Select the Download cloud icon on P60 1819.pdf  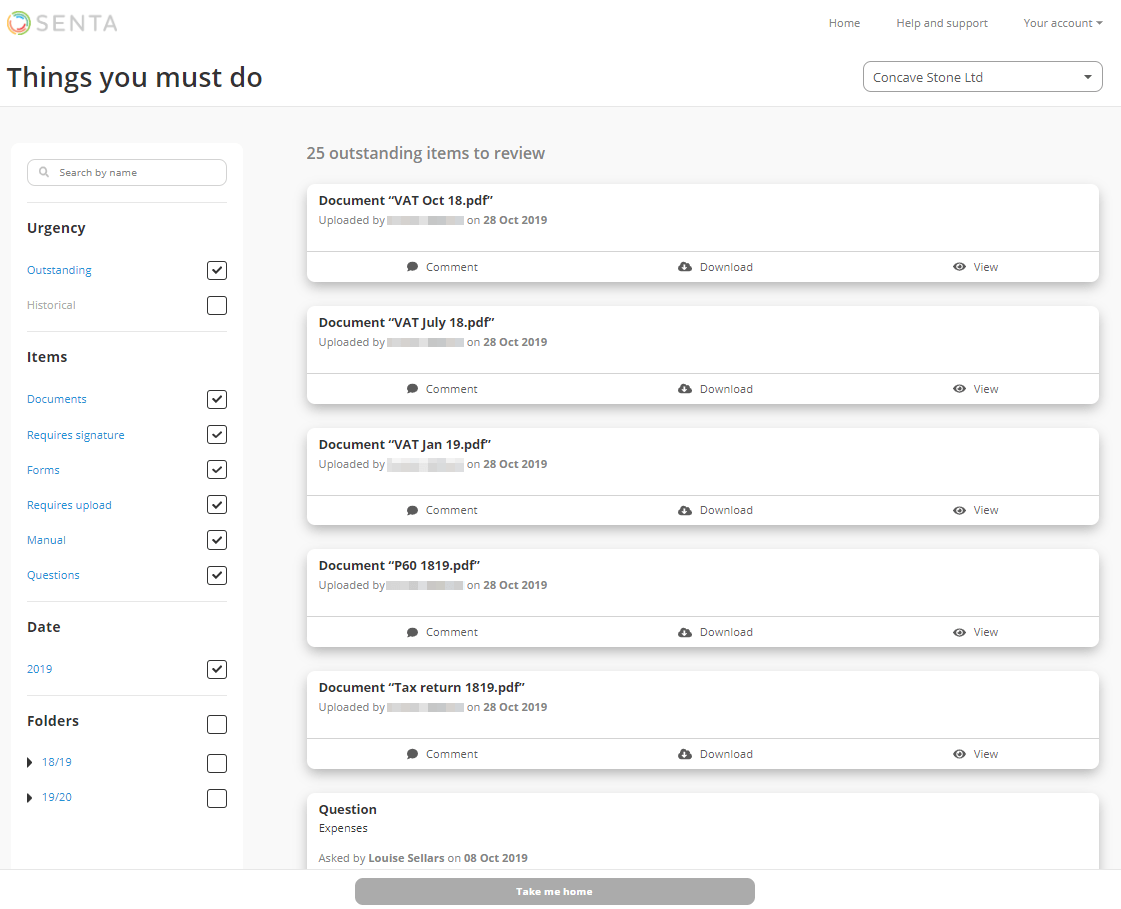pos(685,631)
